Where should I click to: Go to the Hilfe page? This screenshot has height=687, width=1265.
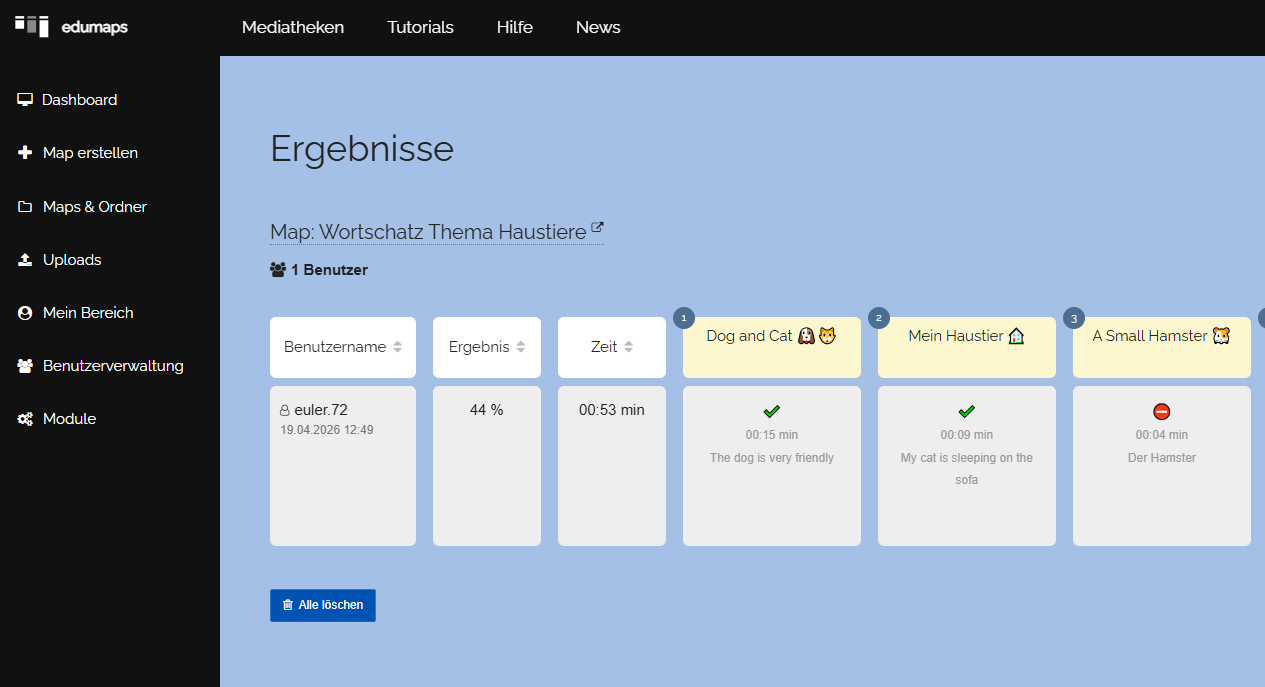(514, 27)
